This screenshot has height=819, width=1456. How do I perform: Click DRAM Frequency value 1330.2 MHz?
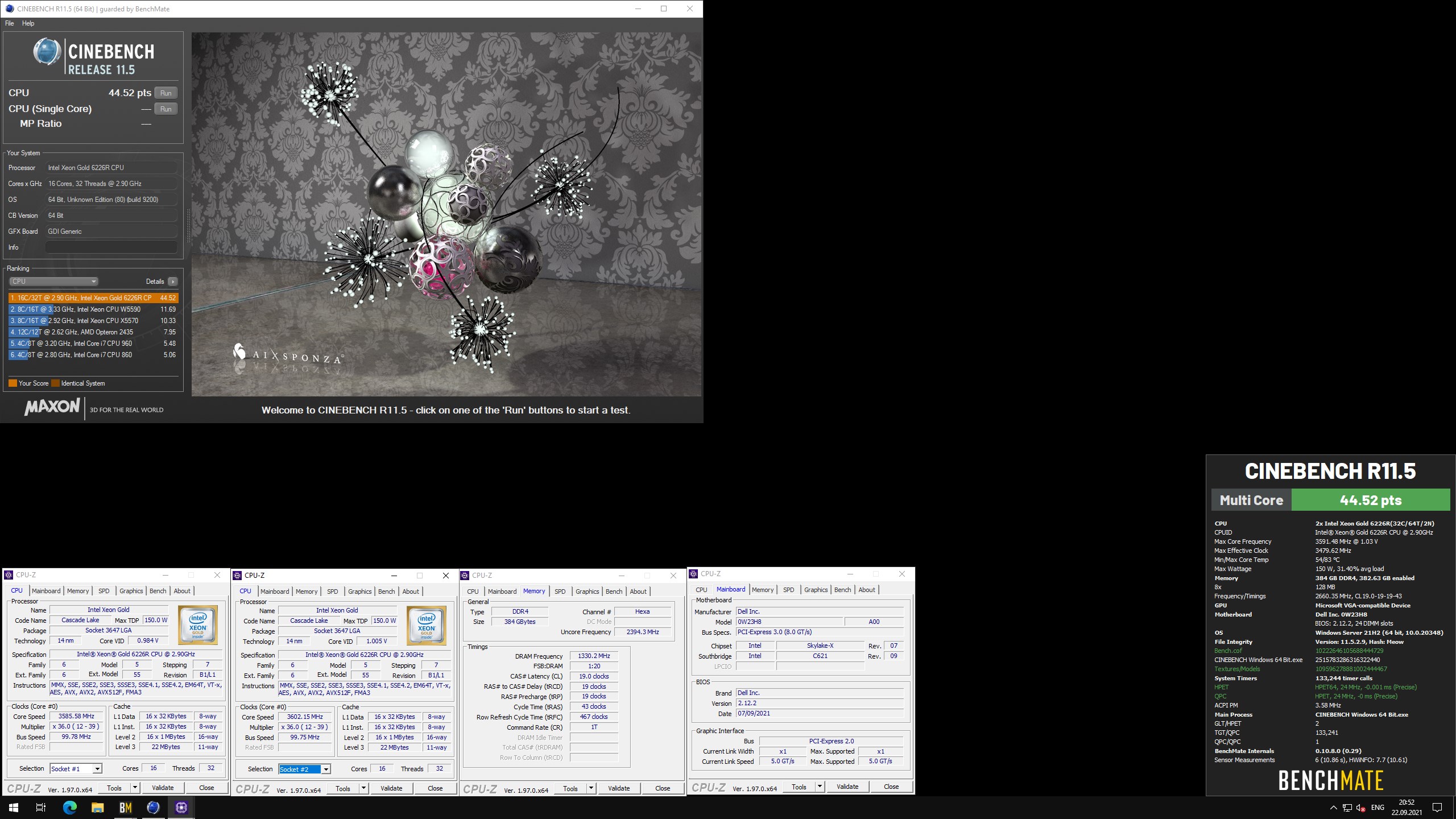(594, 656)
